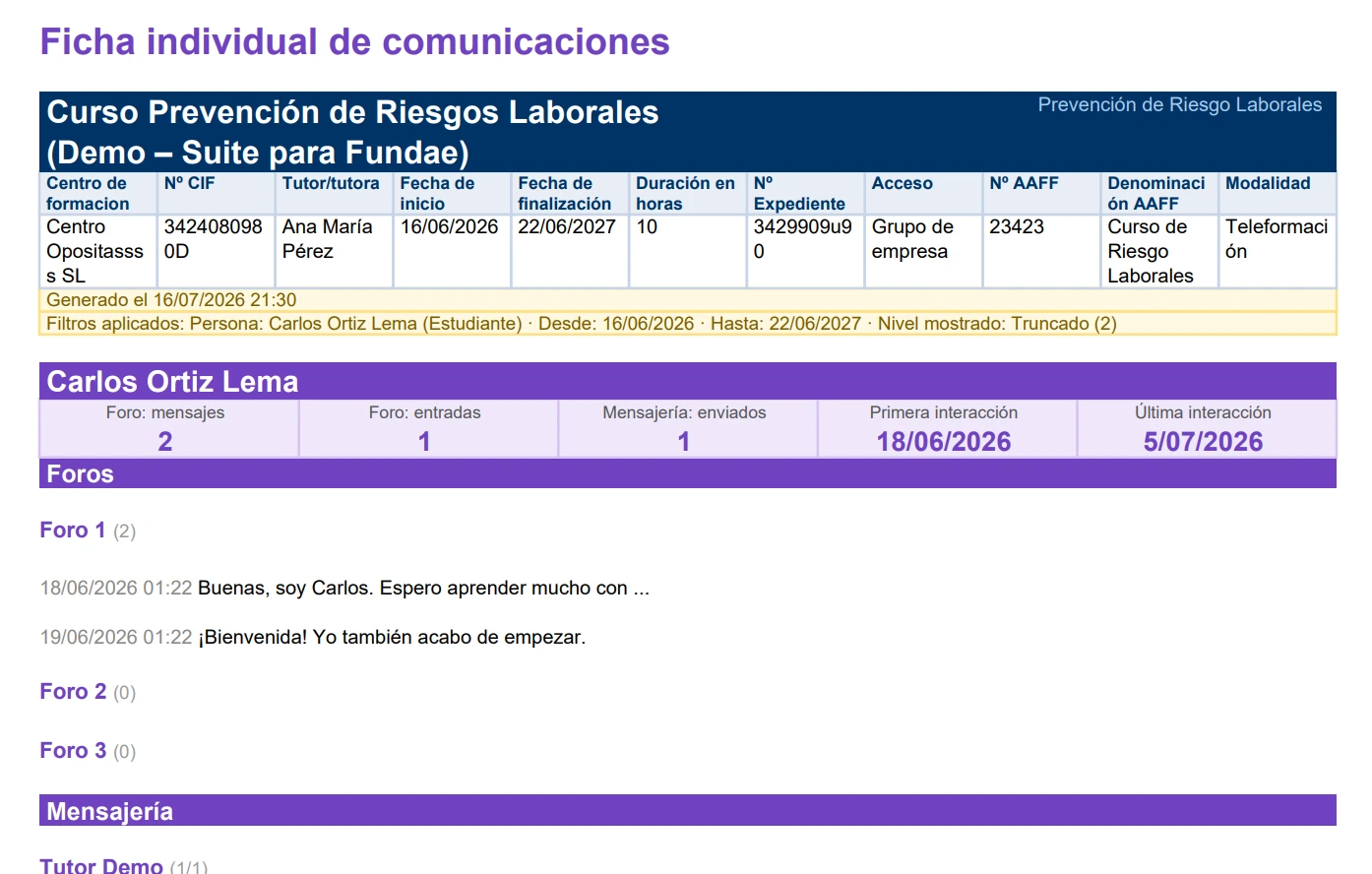Select the 'Nº AAFF' column header
Viewport: 1372px width, 874px height.
pos(1042,193)
